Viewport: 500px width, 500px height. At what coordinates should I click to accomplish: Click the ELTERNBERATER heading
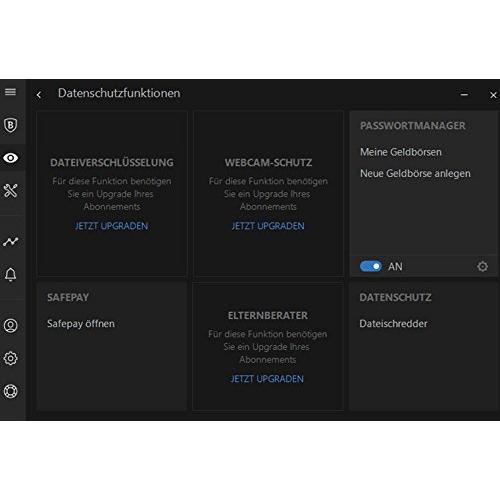[268, 315]
